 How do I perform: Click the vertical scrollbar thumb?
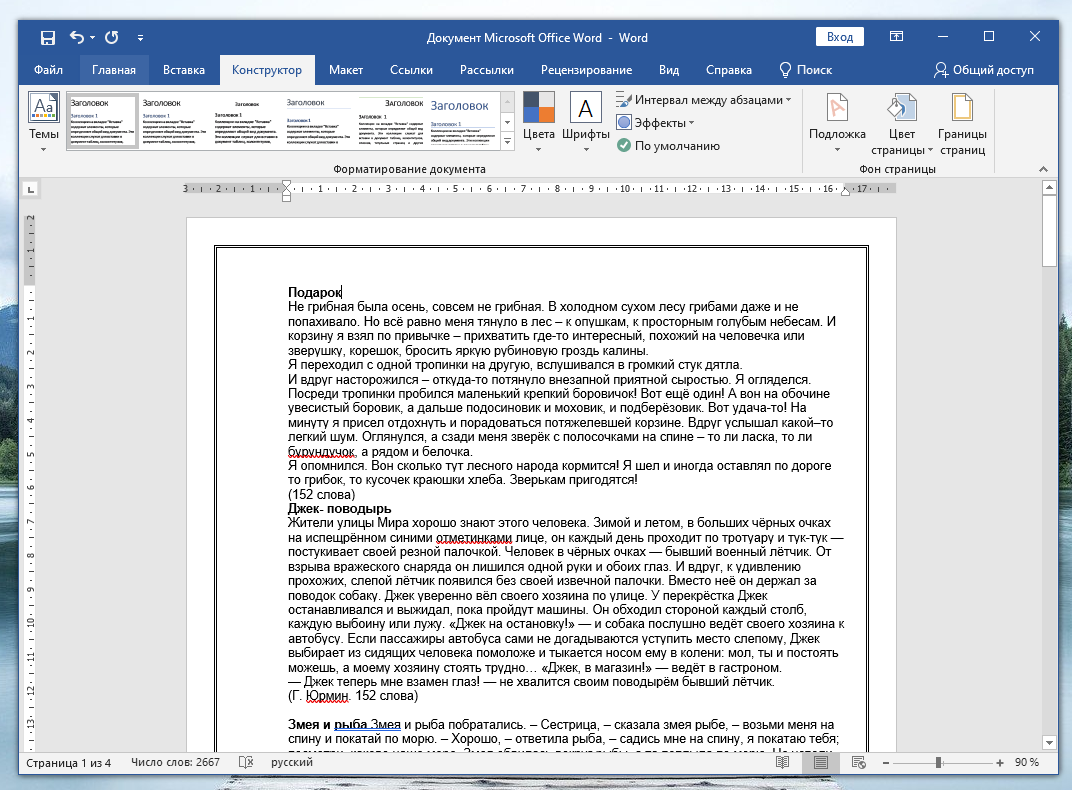[x=1049, y=230]
